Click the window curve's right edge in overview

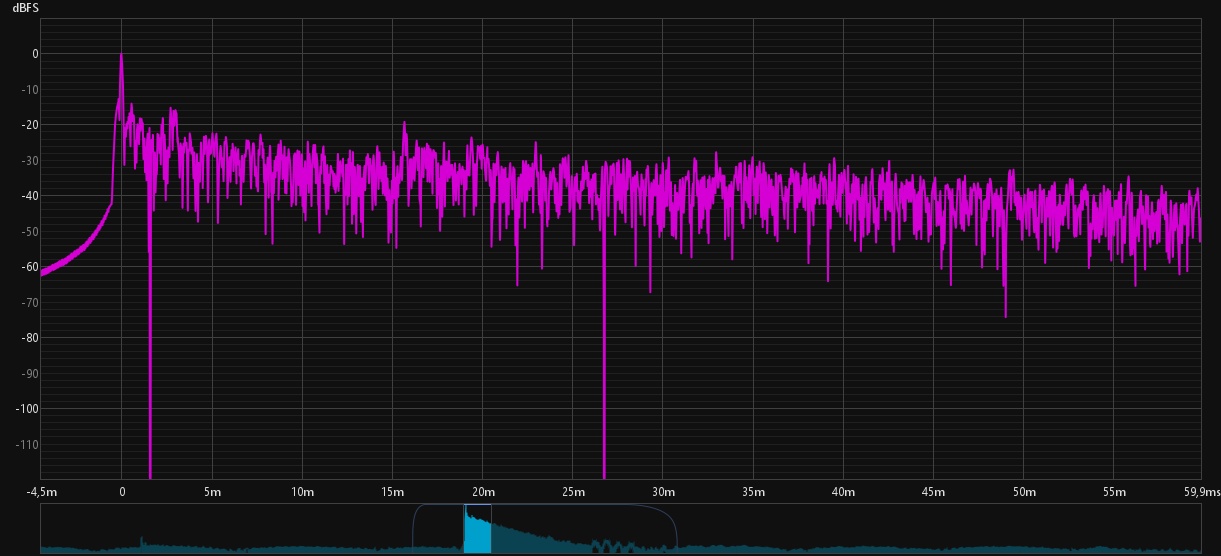coord(676,527)
